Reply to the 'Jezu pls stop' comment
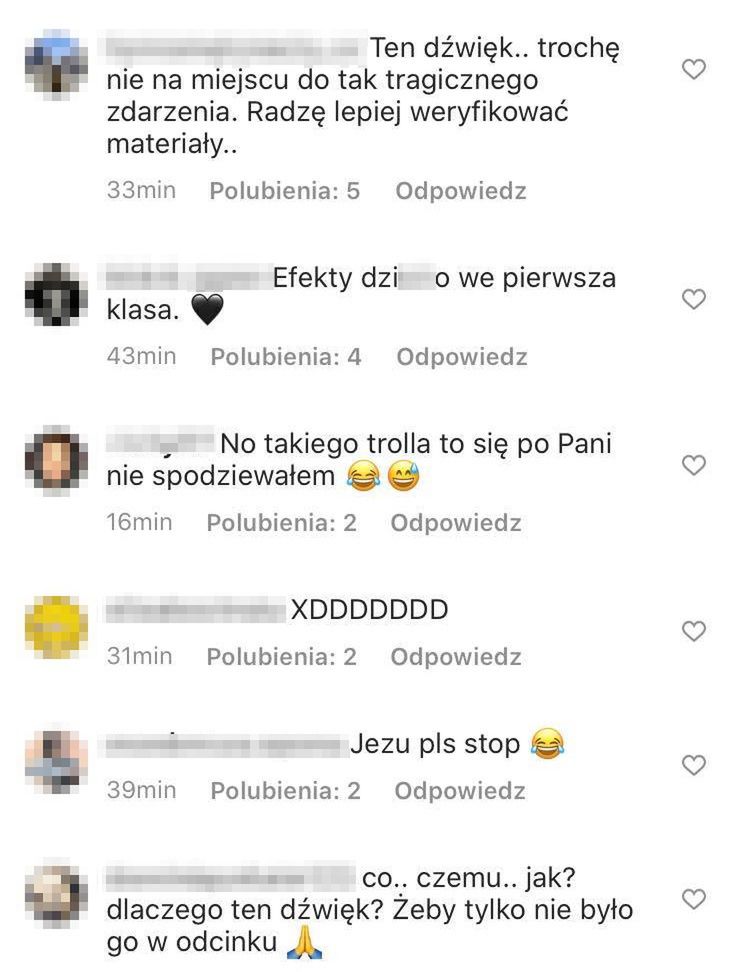750x972 pixels. (460, 790)
